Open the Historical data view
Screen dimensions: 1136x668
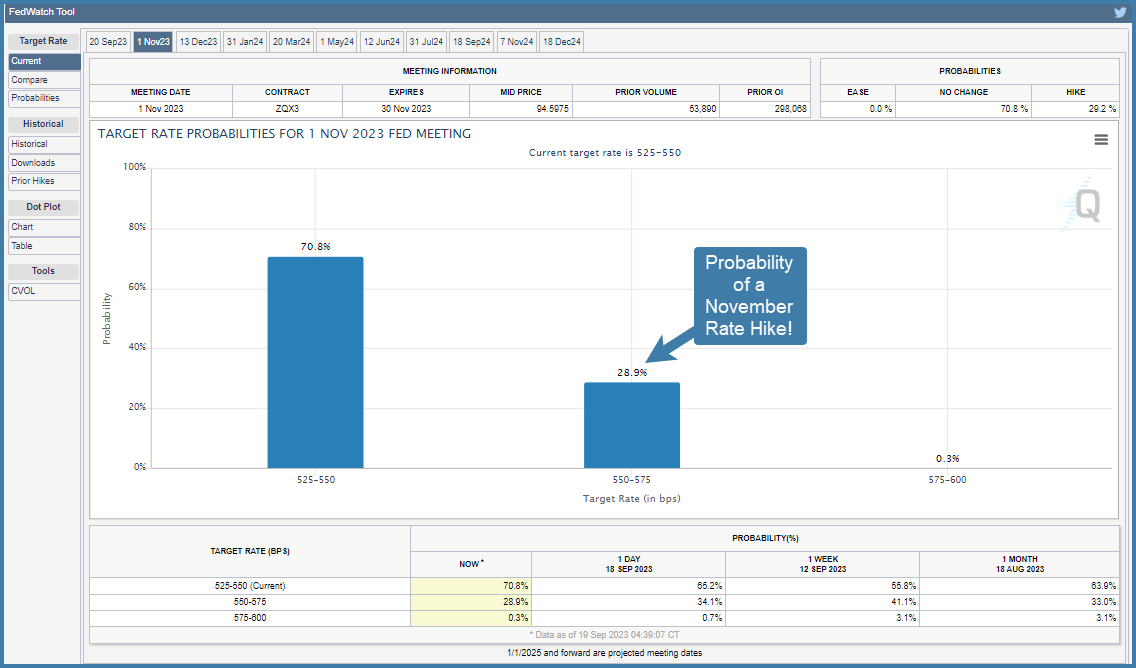(44, 144)
